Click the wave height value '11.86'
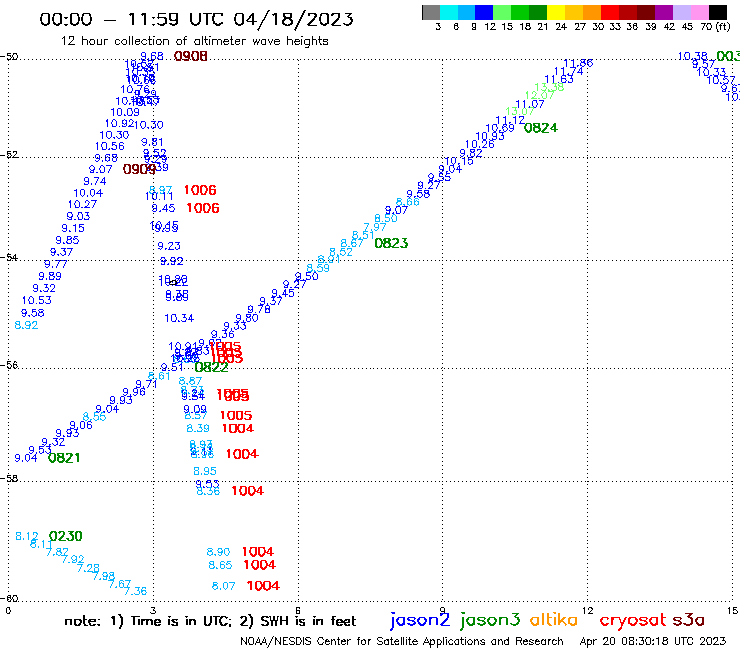This screenshot has height=650, width=740. [x=578, y=63]
